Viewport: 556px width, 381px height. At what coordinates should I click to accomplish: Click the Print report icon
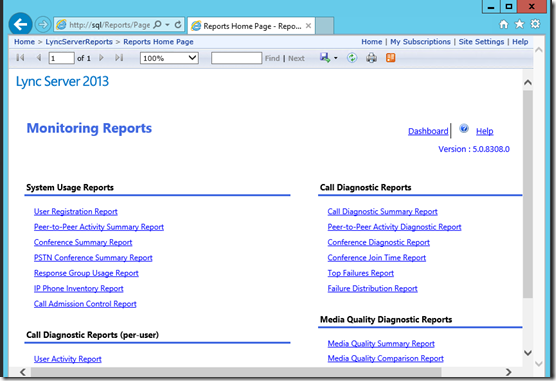tap(371, 57)
